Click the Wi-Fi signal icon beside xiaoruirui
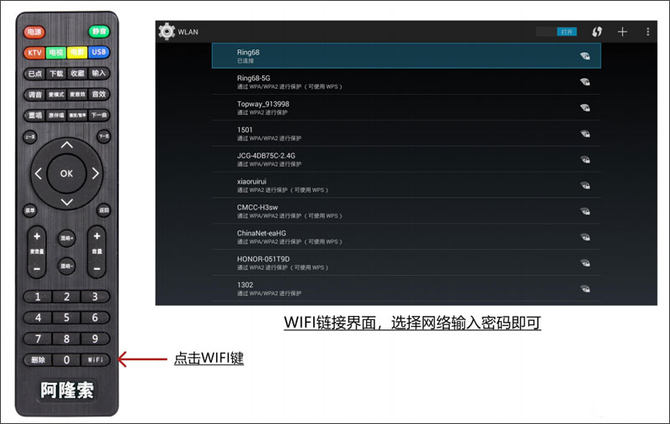Screen dimensions: 670x424 585,185
